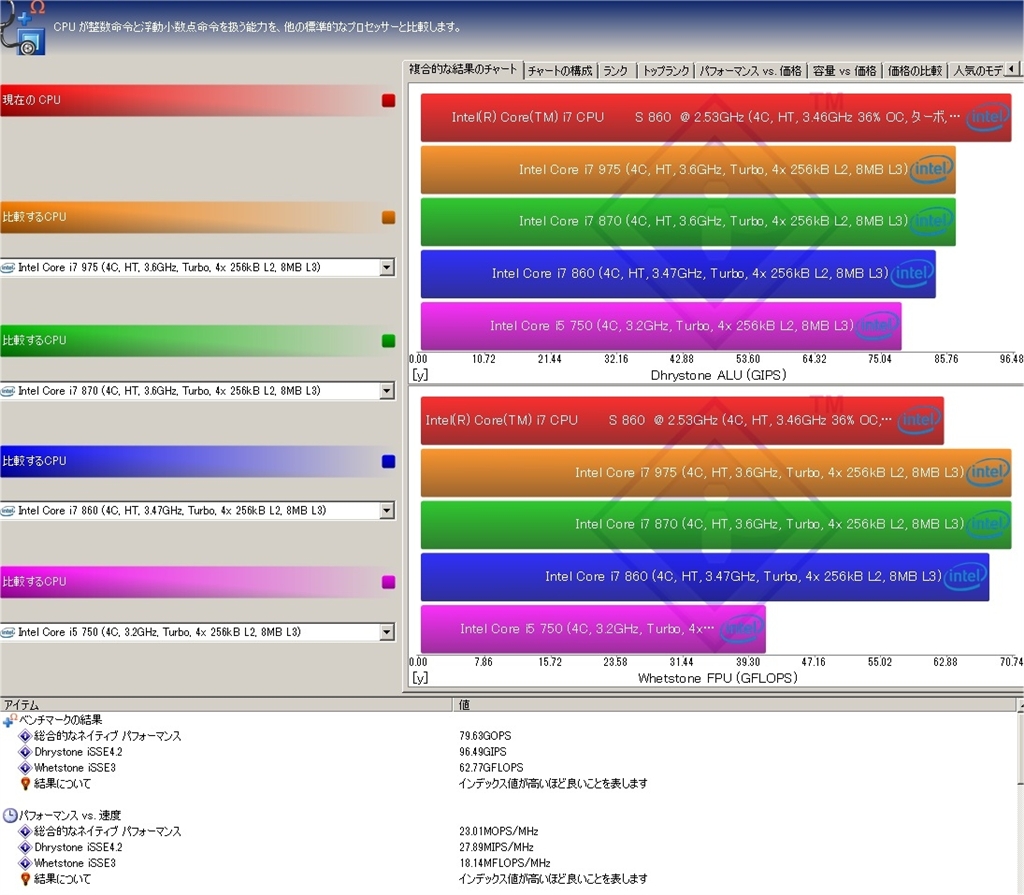Click the blue compare CPU color square
This screenshot has height=895, width=1024.
[389, 461]
